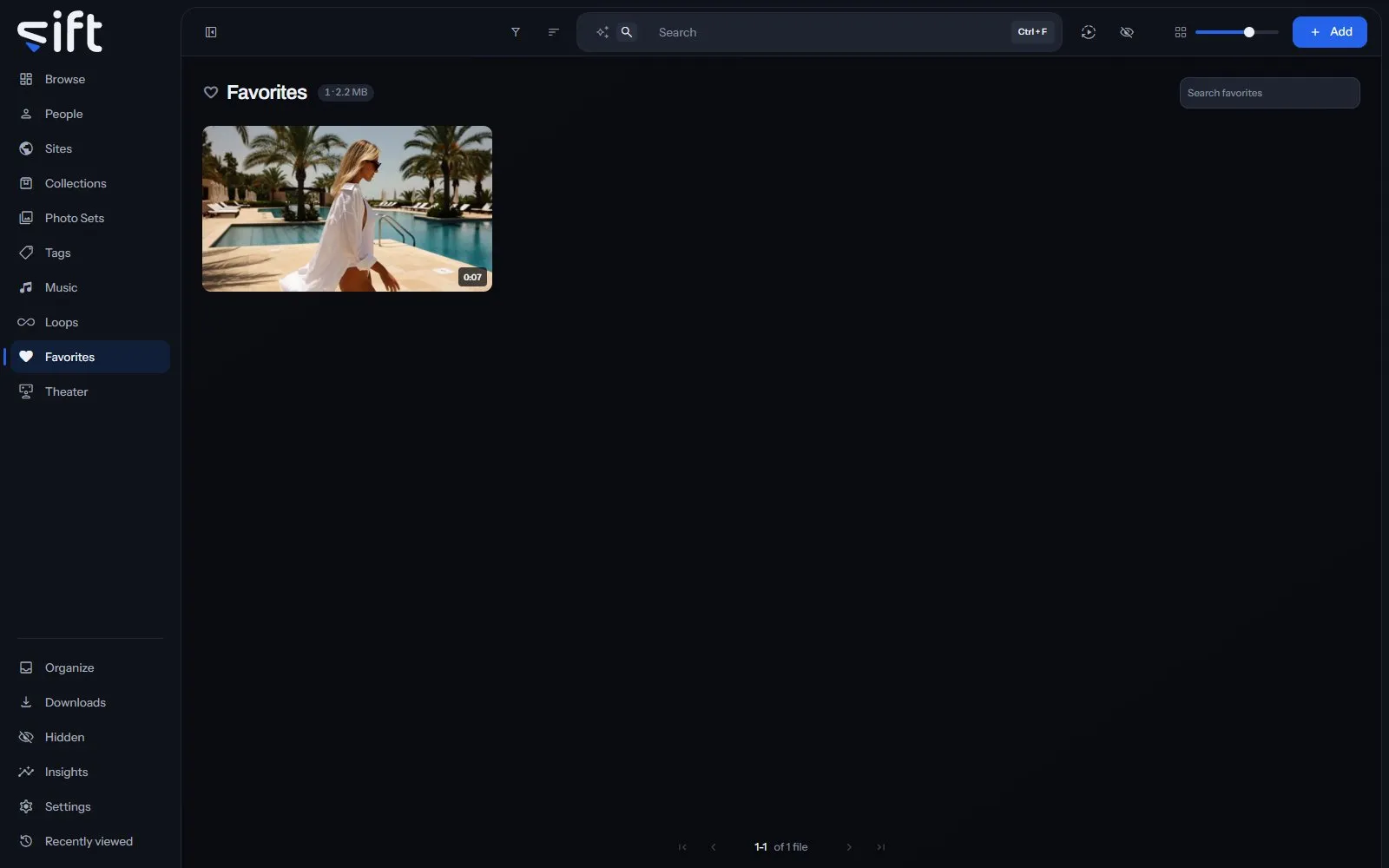Click the Ctrl+F shortcut badge
The width and height of the screenshot is (1389, 868).
point(1032,32)
